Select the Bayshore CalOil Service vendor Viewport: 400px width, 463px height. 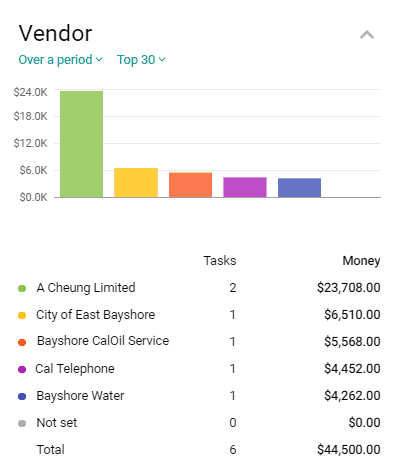103,341
